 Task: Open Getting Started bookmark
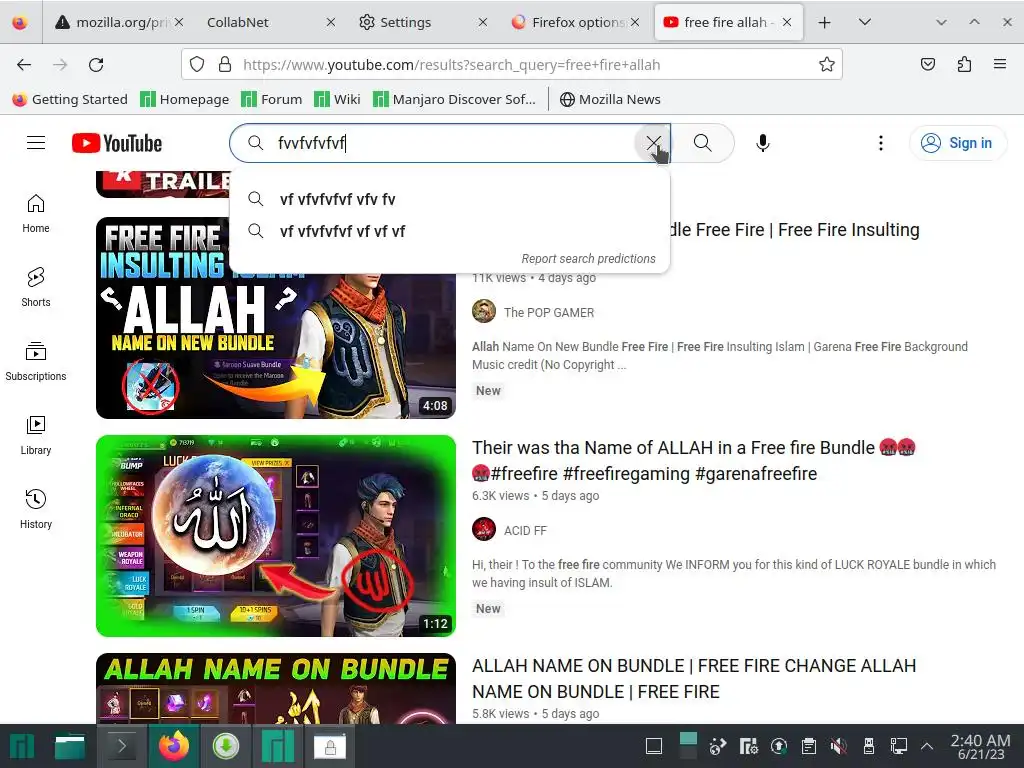tap(69, 99)
